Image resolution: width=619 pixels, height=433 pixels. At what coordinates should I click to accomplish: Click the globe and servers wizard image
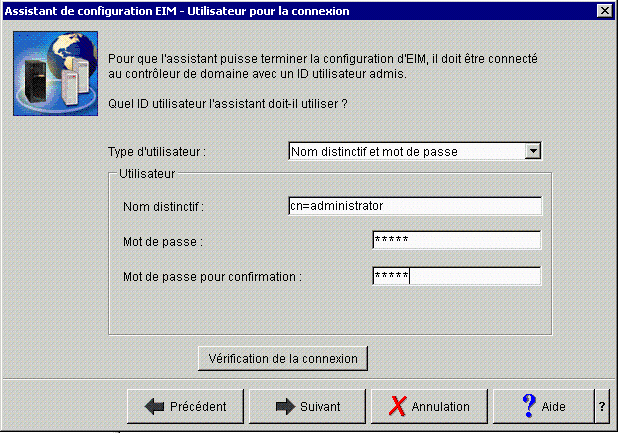(x=56, y=73)
